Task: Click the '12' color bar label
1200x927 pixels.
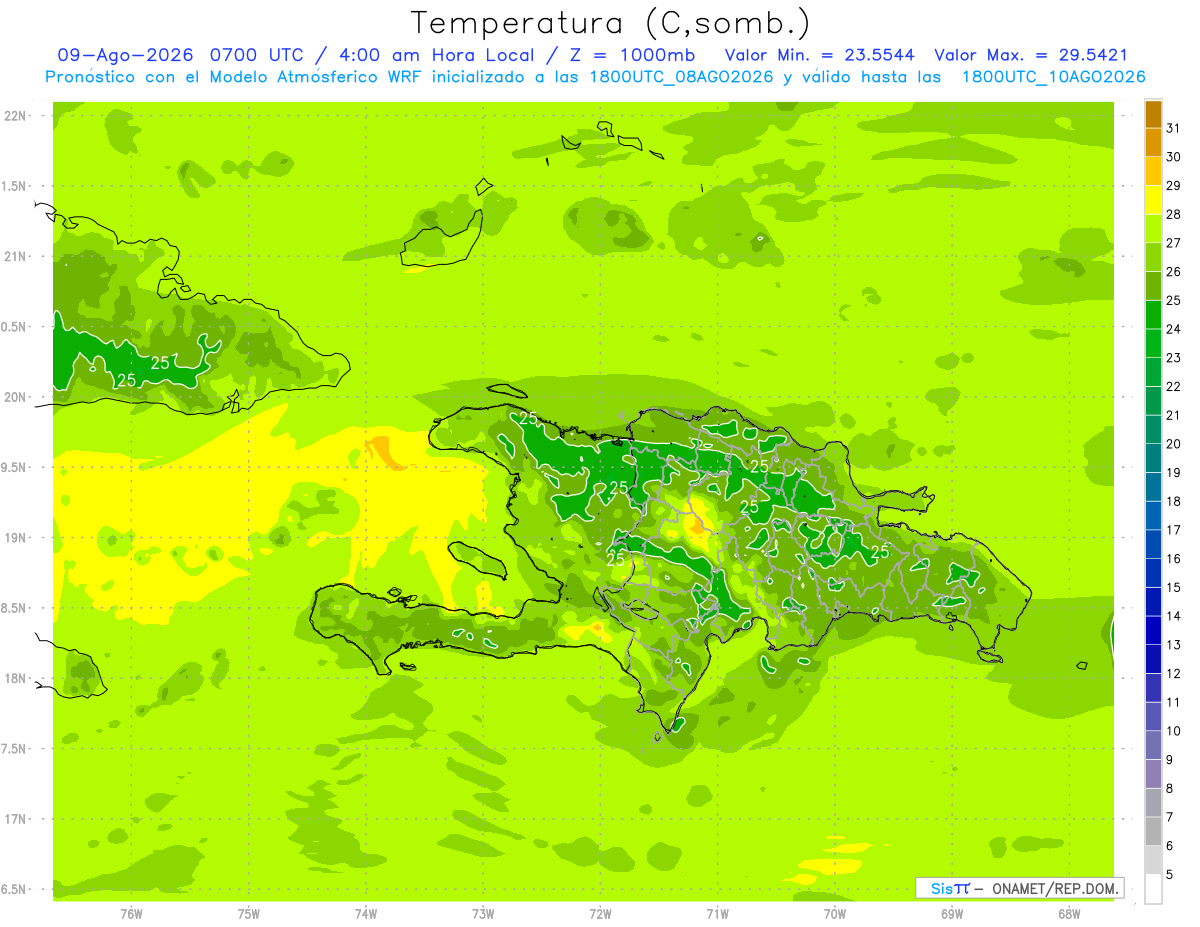Action: pyautogui.click(x=1173, y=674)
